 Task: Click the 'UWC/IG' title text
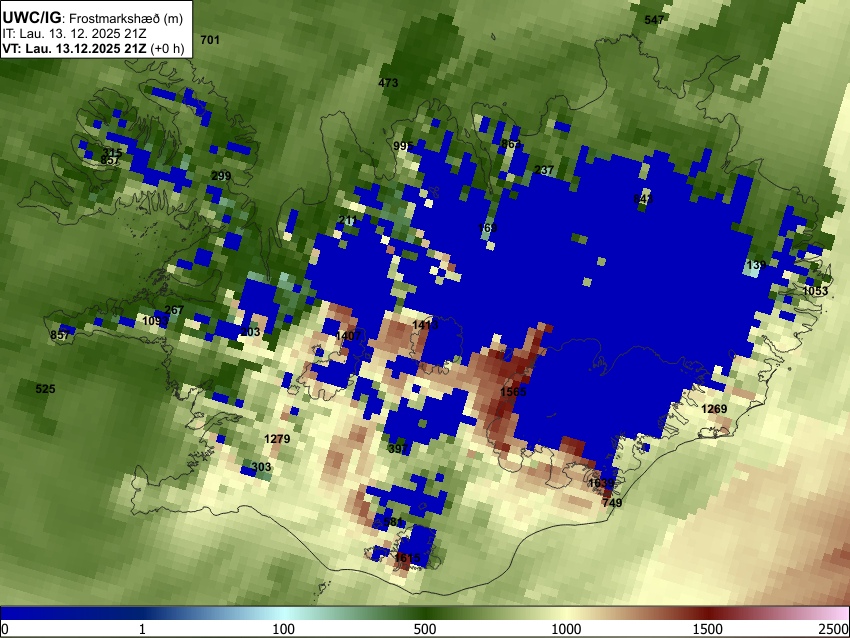pos(31,17)
